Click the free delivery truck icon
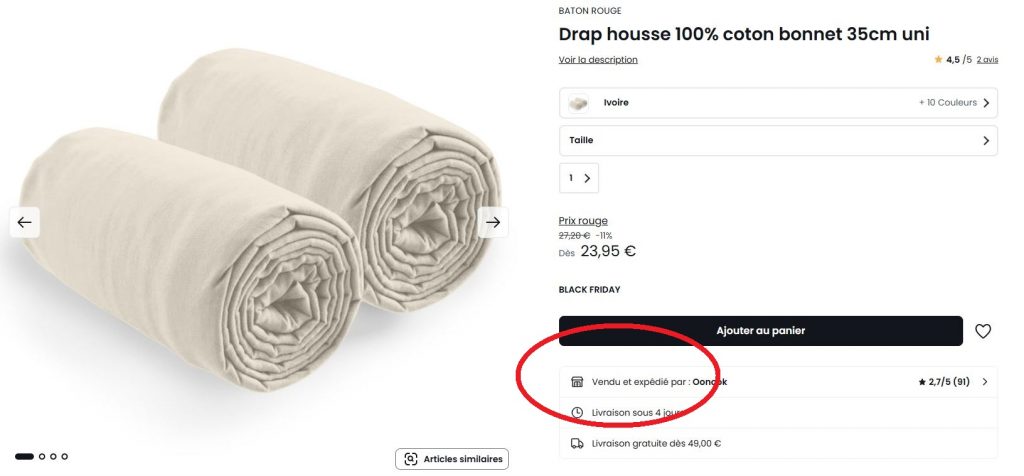 coord(577,443)
